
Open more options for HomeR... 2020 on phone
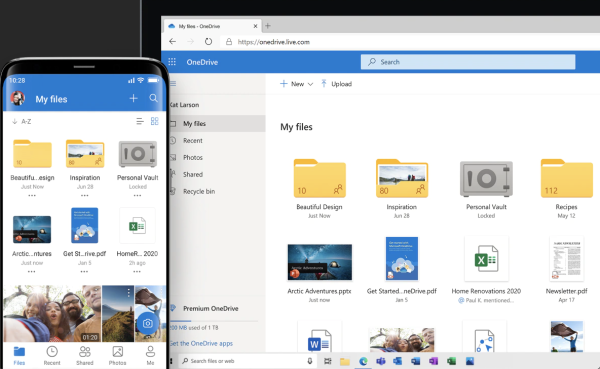[x=137, y=272]
